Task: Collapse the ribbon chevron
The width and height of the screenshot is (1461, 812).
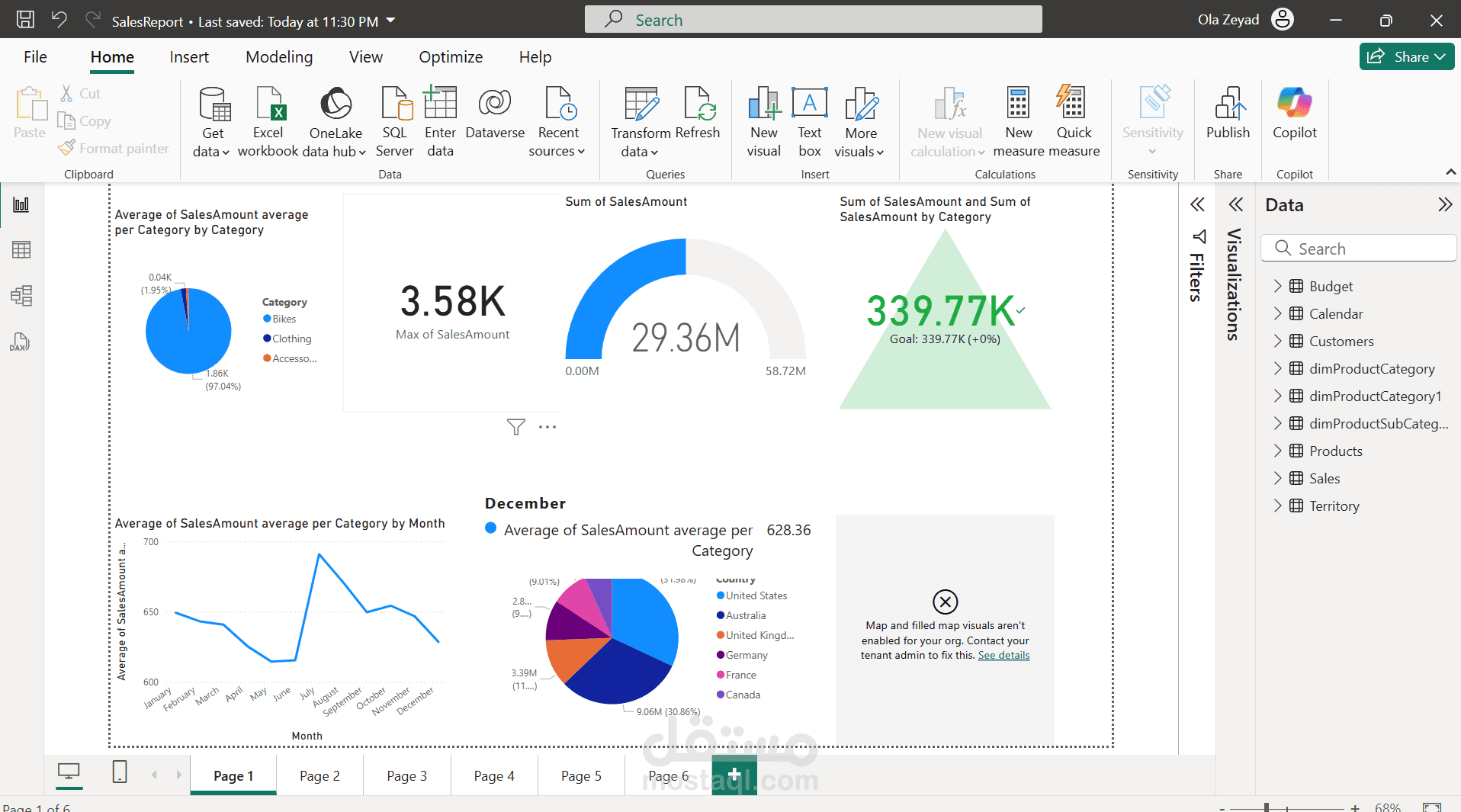Action: (1450, 173)
